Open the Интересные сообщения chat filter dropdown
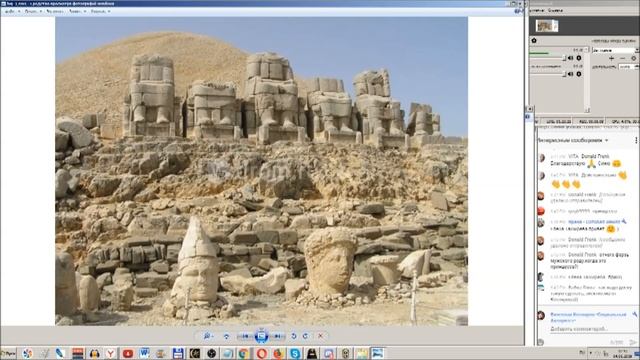Screen dimensions: 640x360 click(x=573, y=140)
